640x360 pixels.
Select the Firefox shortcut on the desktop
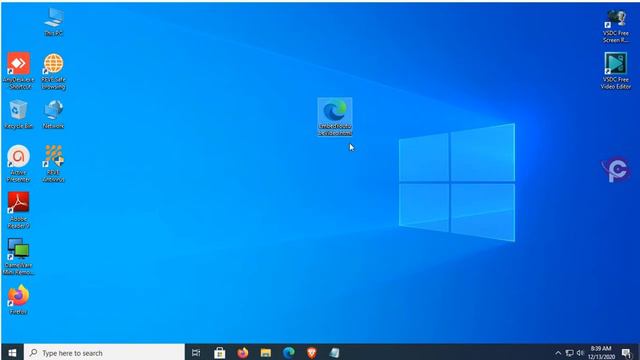[x=18, y=300]
